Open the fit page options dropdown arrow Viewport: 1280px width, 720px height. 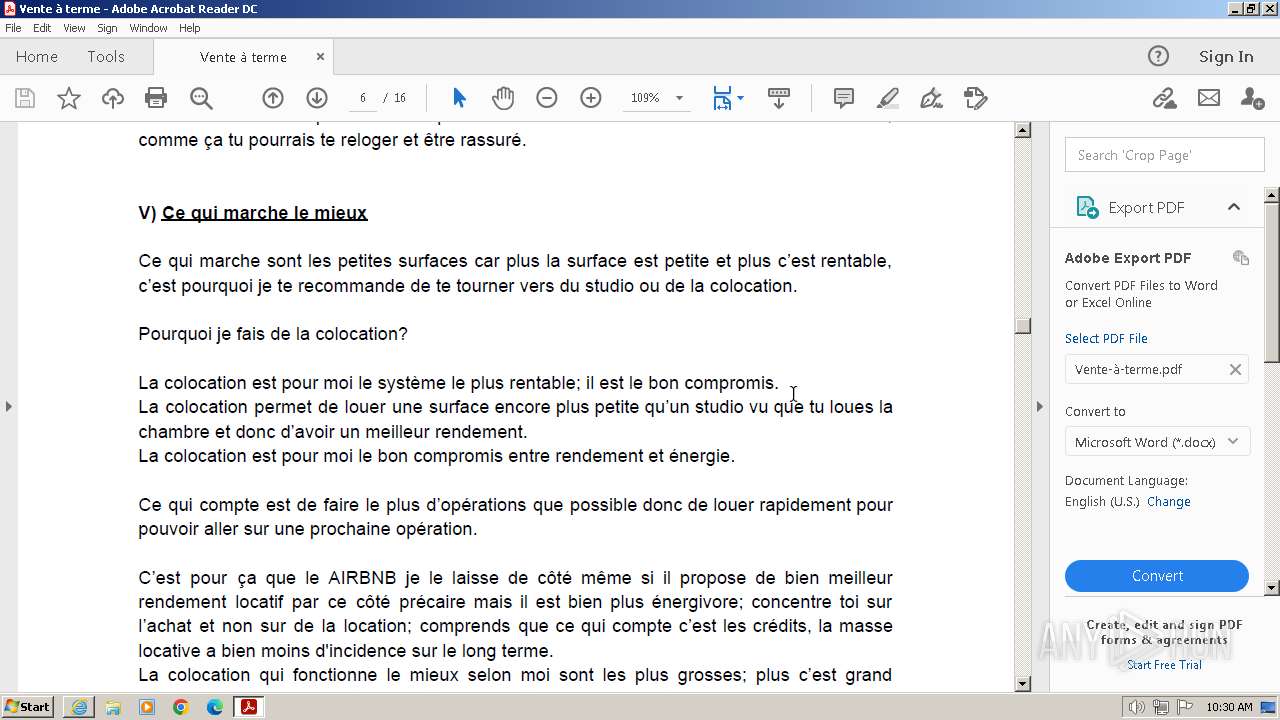point(740,98)
